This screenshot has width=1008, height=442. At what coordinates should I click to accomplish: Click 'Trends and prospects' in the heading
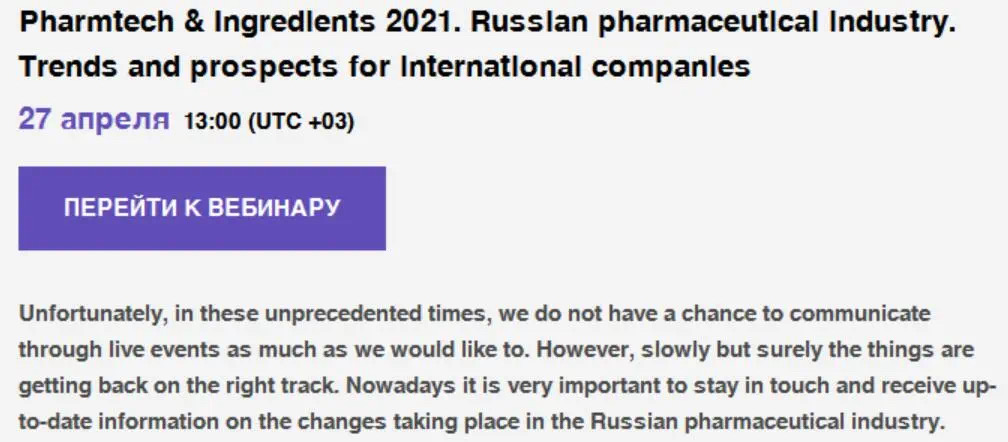pos(178,66)
